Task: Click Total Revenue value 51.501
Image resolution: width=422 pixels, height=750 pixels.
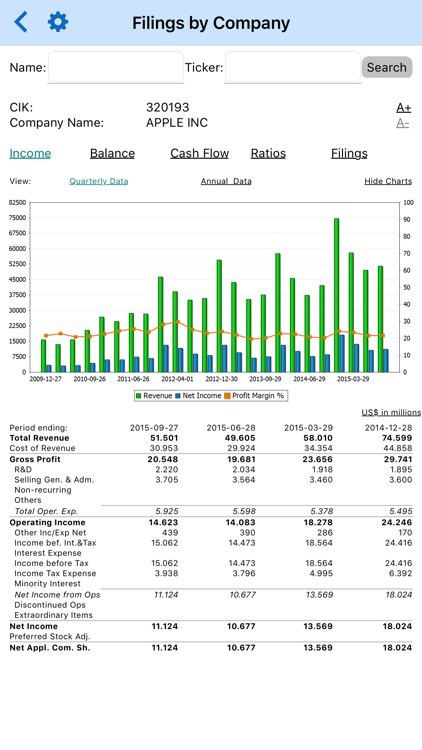Action: click(x=163, y=438)
